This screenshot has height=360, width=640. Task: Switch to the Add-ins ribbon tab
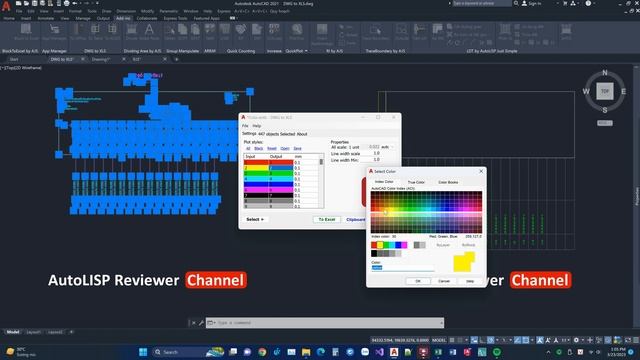(x=123, y=18)
